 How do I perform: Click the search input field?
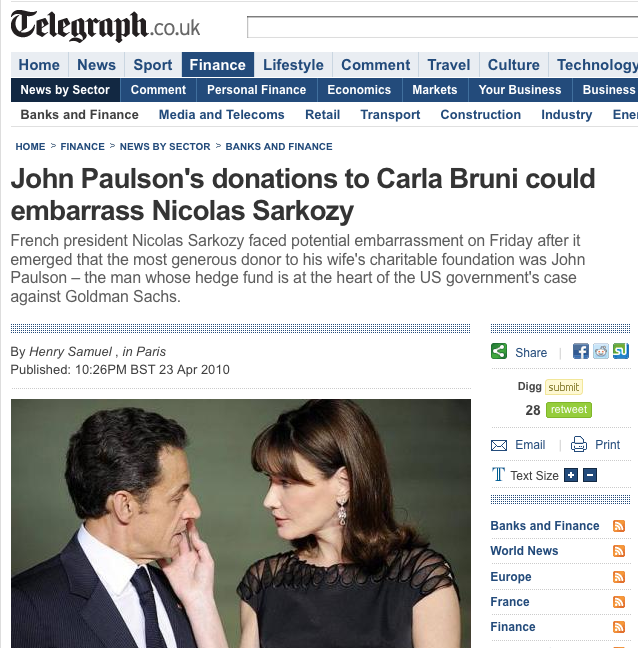pyautogui.click(x=443, y=27)
